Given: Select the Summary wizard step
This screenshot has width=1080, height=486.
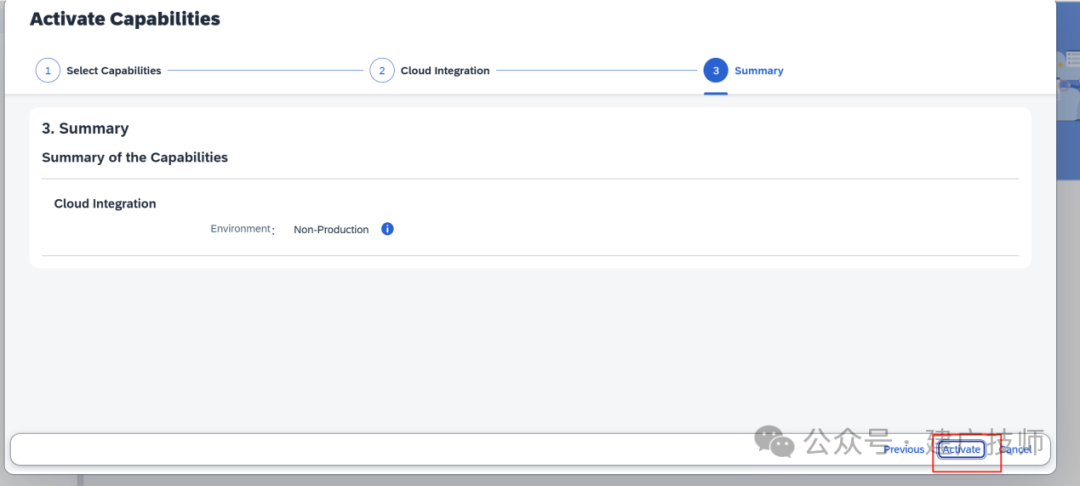Looking at the screenshot, I should pos(743,70).
